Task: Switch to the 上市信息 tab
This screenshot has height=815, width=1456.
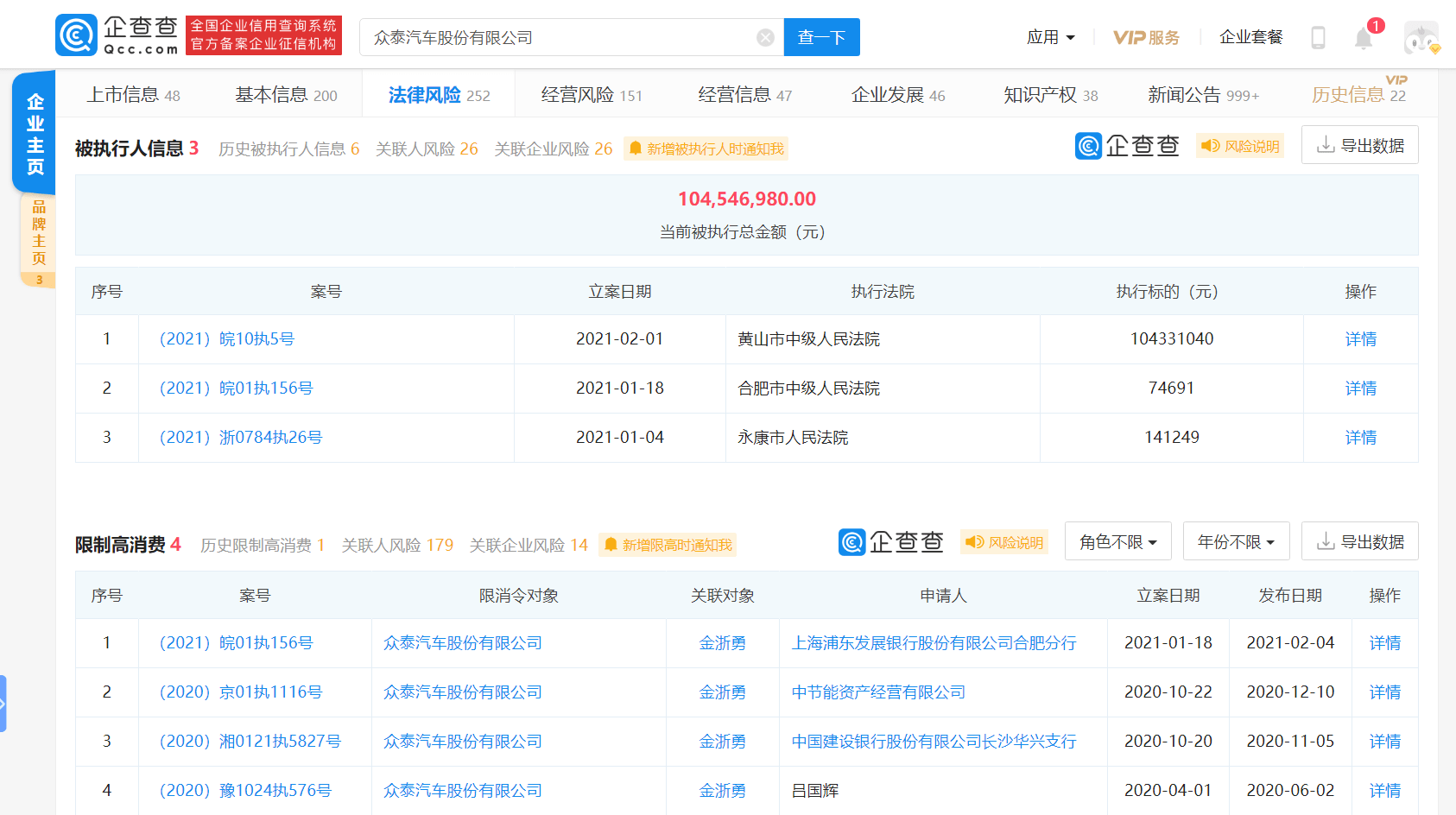Action: pos(133,95)
